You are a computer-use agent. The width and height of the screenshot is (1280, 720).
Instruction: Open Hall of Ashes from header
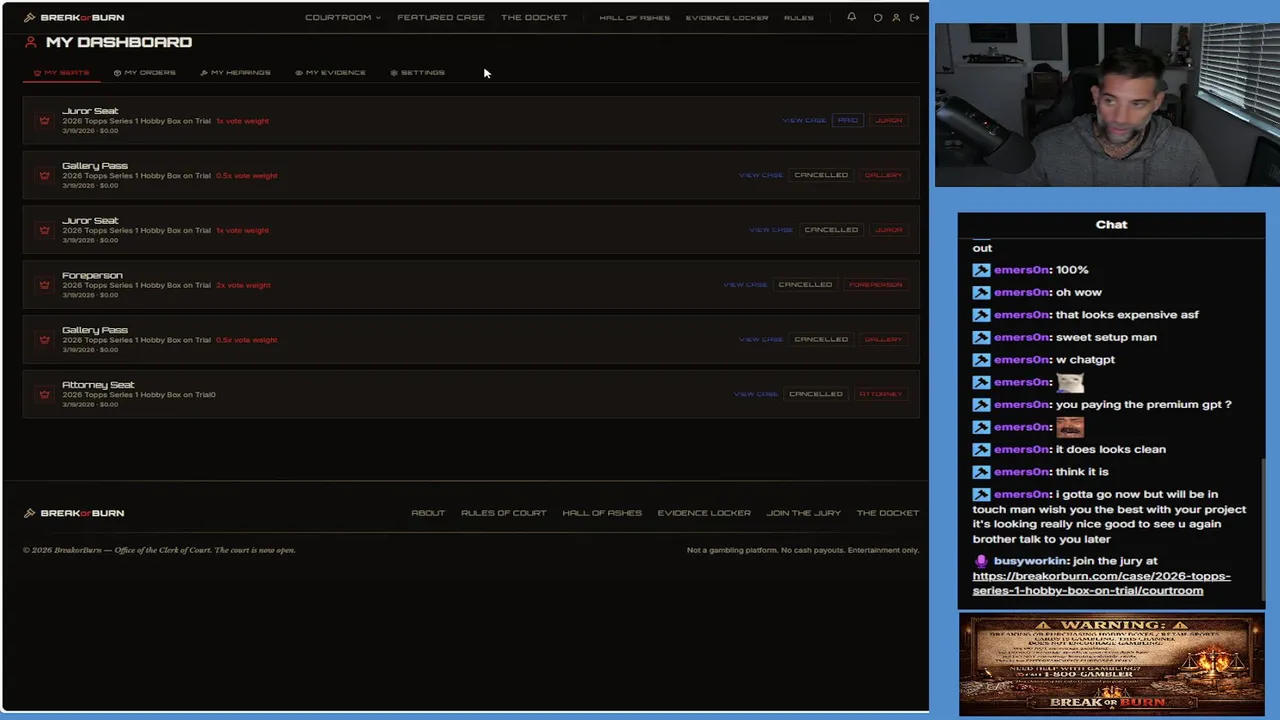coord(634,17)
